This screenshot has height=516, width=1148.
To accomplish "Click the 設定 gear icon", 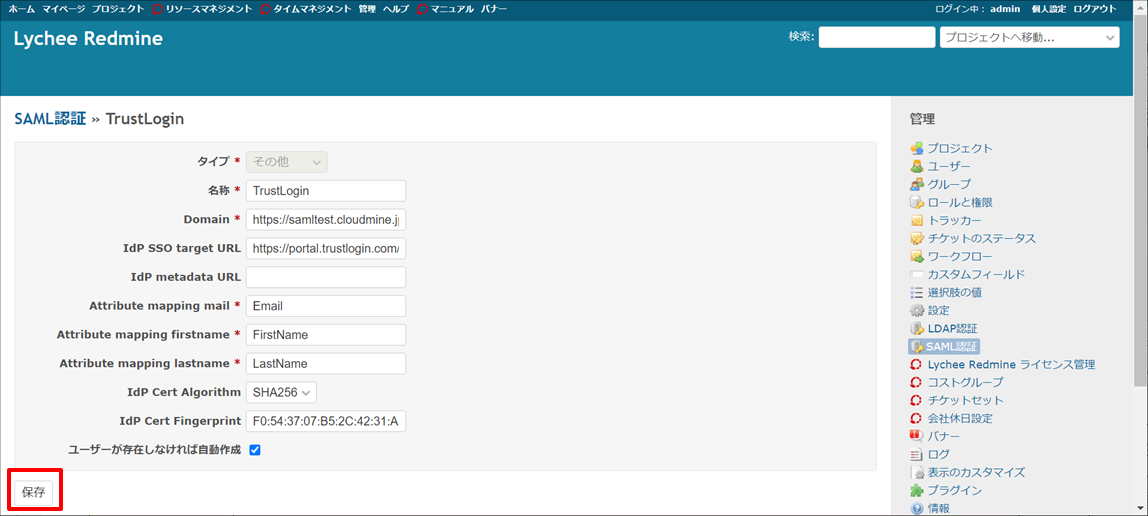I will coord(916,310).
